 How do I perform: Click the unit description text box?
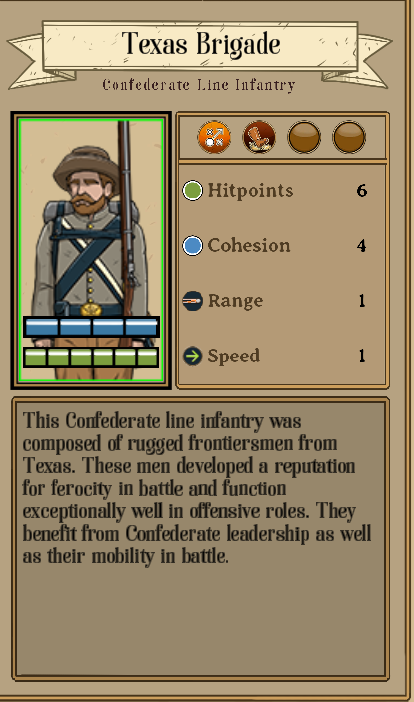(x=201, y=539)
